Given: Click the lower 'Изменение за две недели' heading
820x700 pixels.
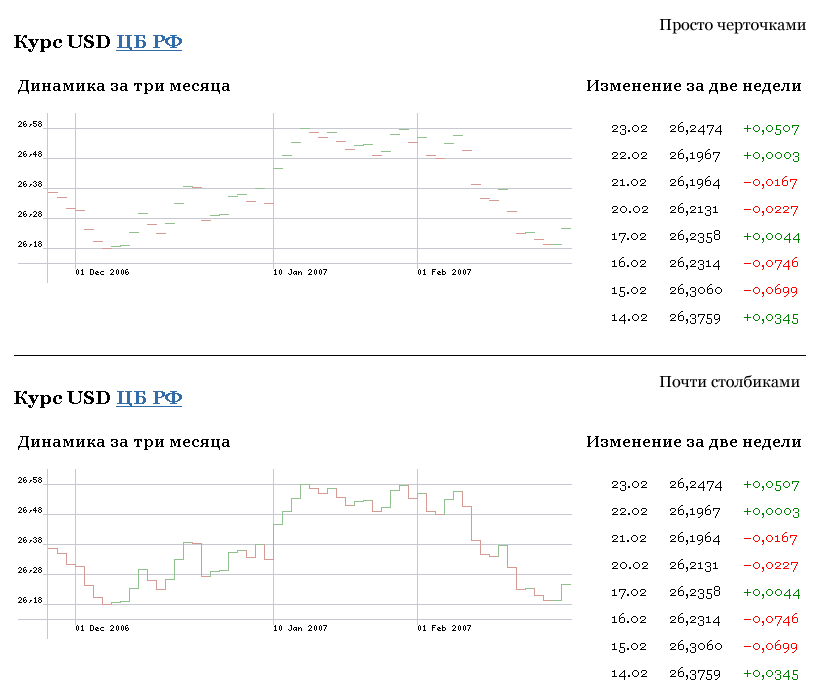Looking at the screenshot, I should tap(693, 442).
